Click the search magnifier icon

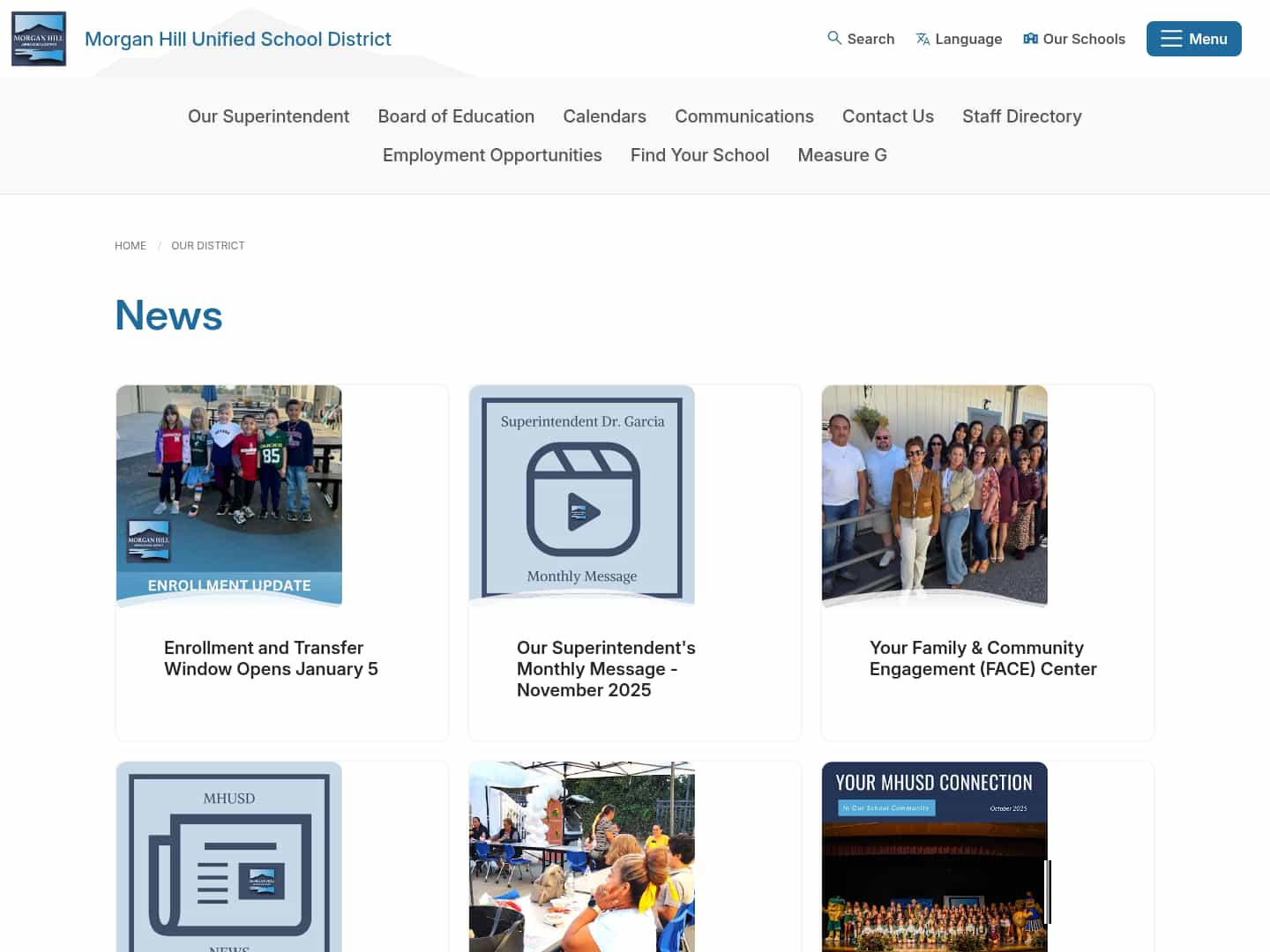833,39
